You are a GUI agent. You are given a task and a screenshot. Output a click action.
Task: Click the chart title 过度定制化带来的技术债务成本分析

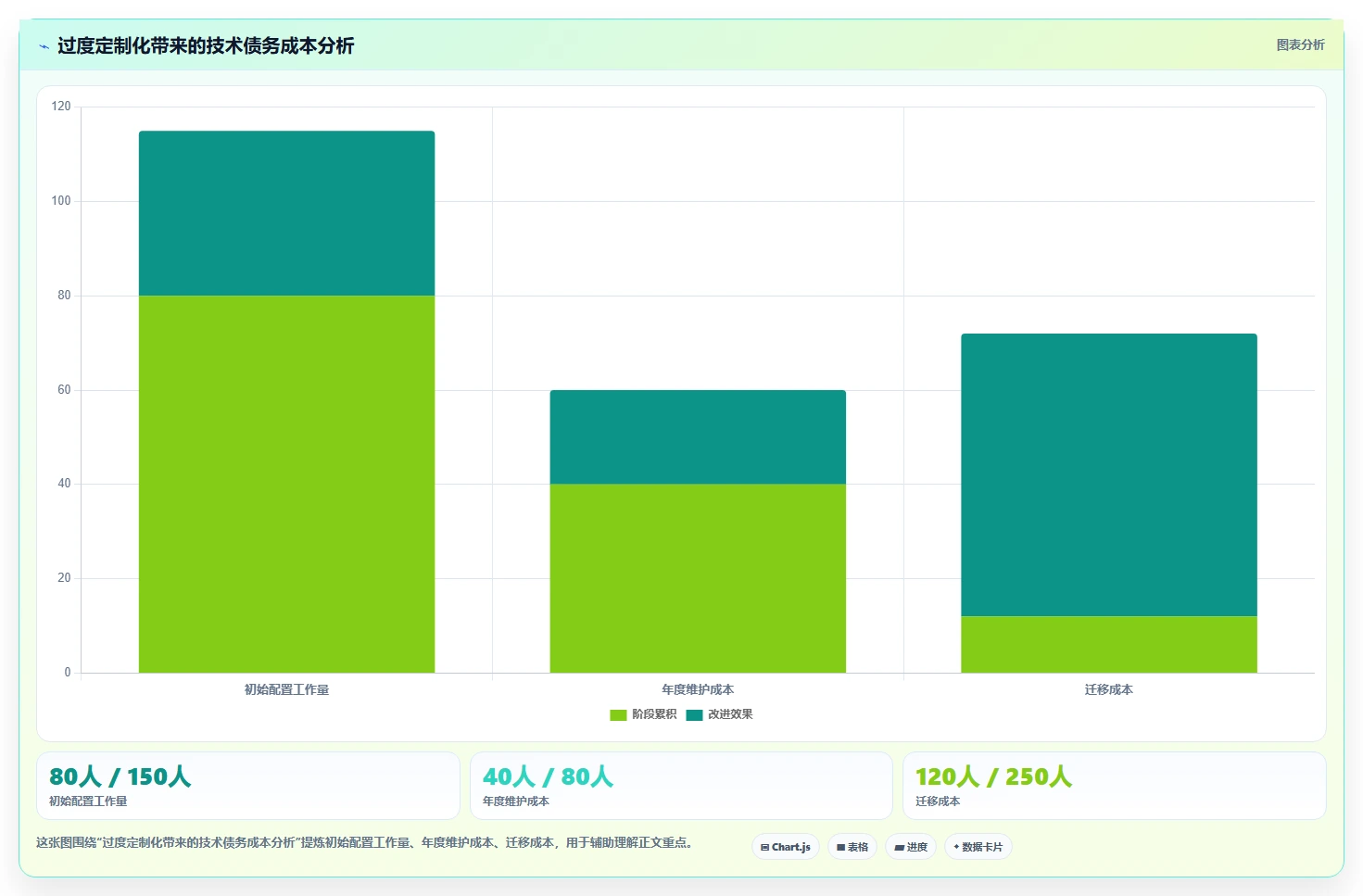pyautogui.click(x=206, y=46)
